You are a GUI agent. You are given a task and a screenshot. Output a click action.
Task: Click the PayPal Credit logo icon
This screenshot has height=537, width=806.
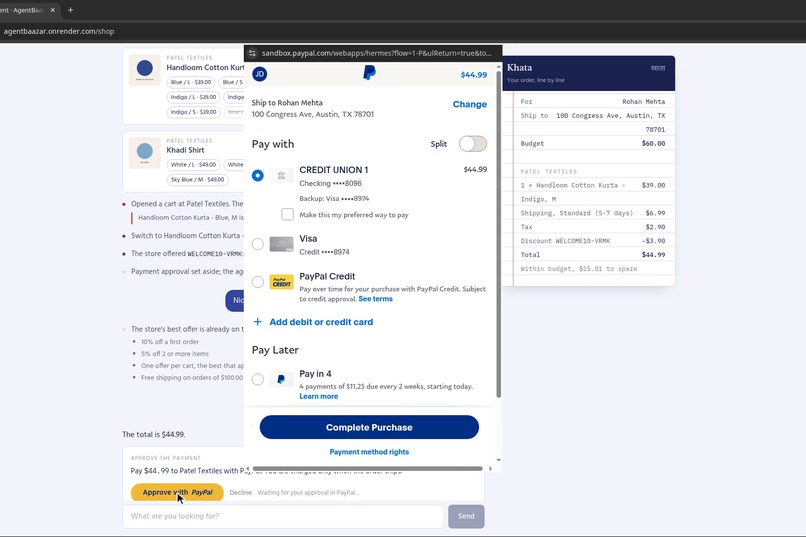(x=281, y=282)
